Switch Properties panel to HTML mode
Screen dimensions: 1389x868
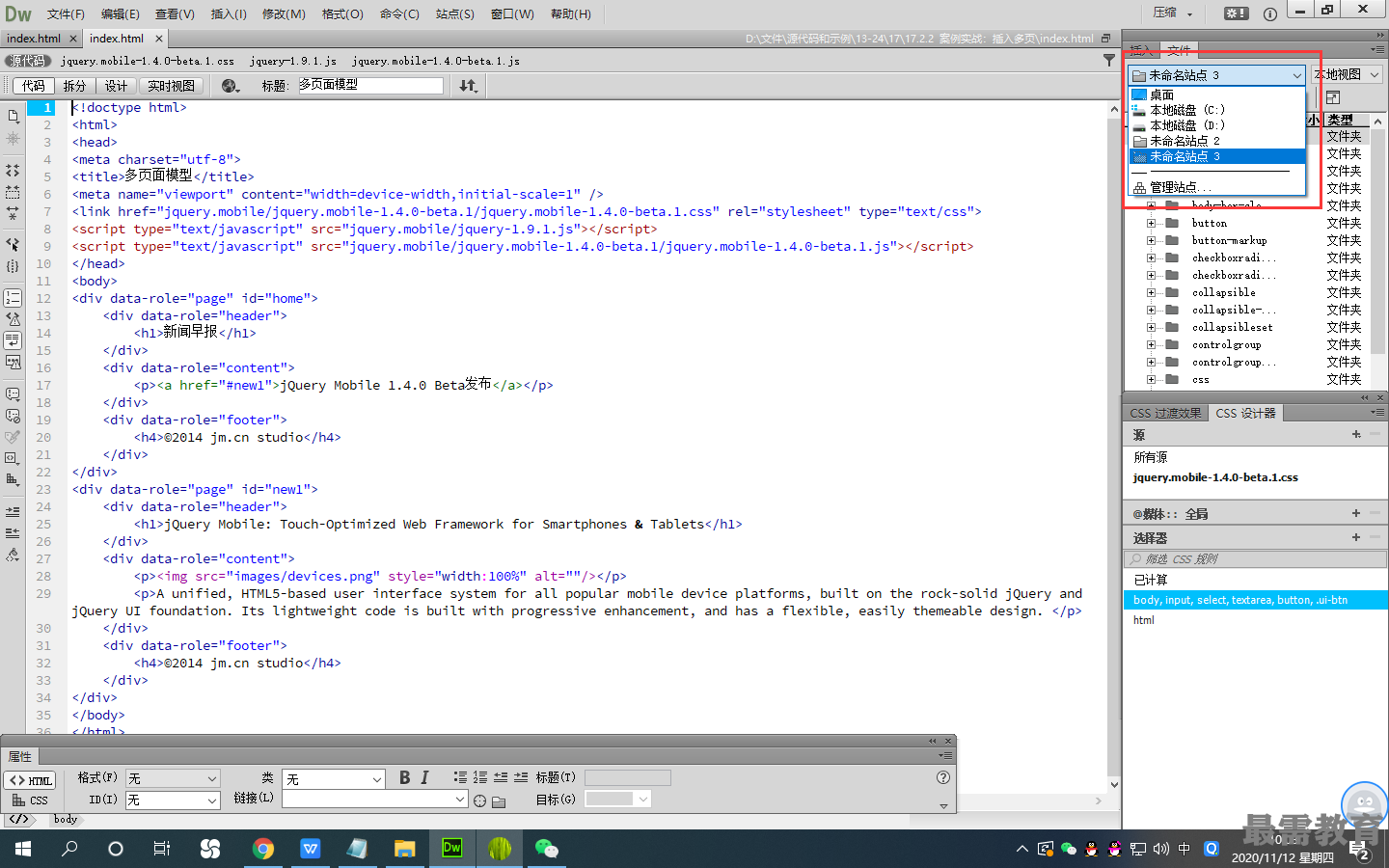point(30,780)
